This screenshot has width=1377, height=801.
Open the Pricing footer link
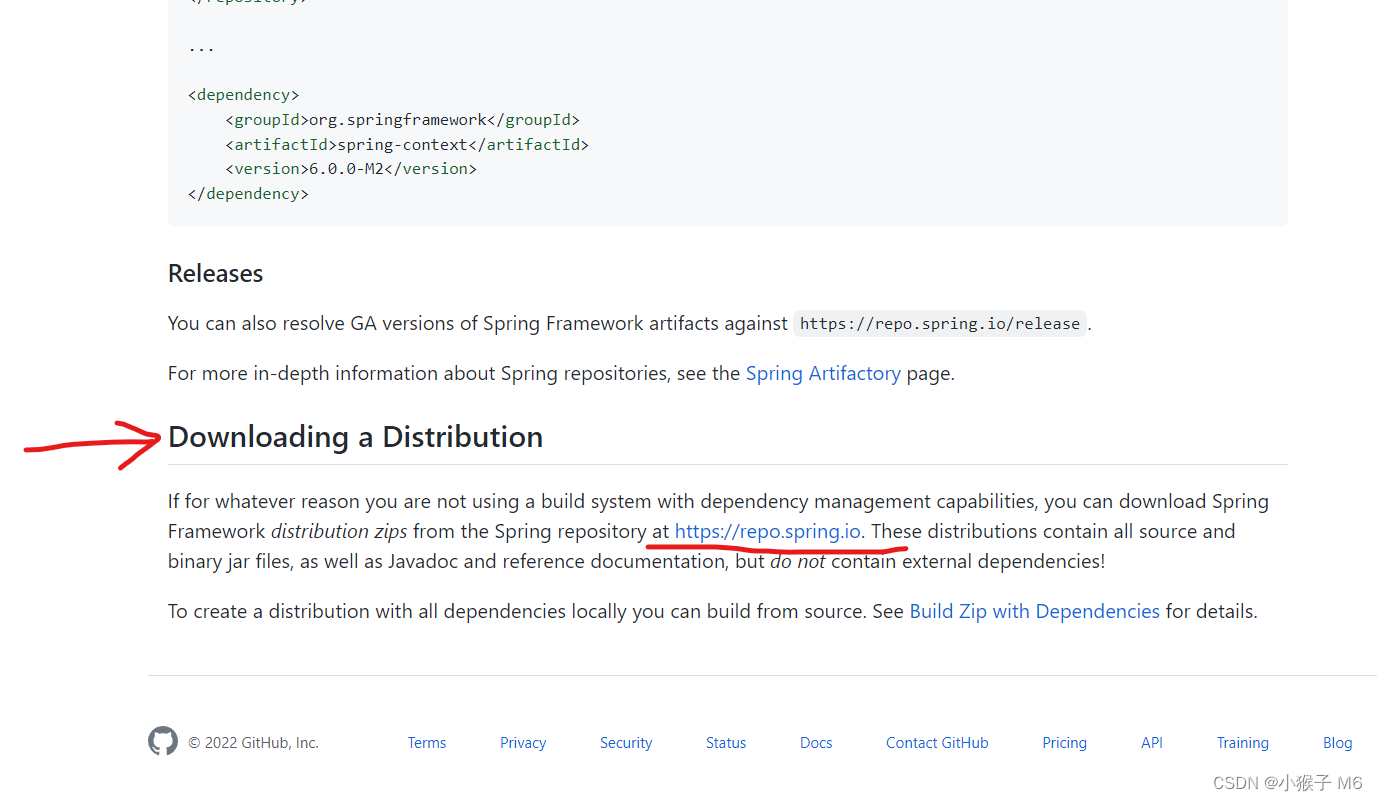(1064, 743)
